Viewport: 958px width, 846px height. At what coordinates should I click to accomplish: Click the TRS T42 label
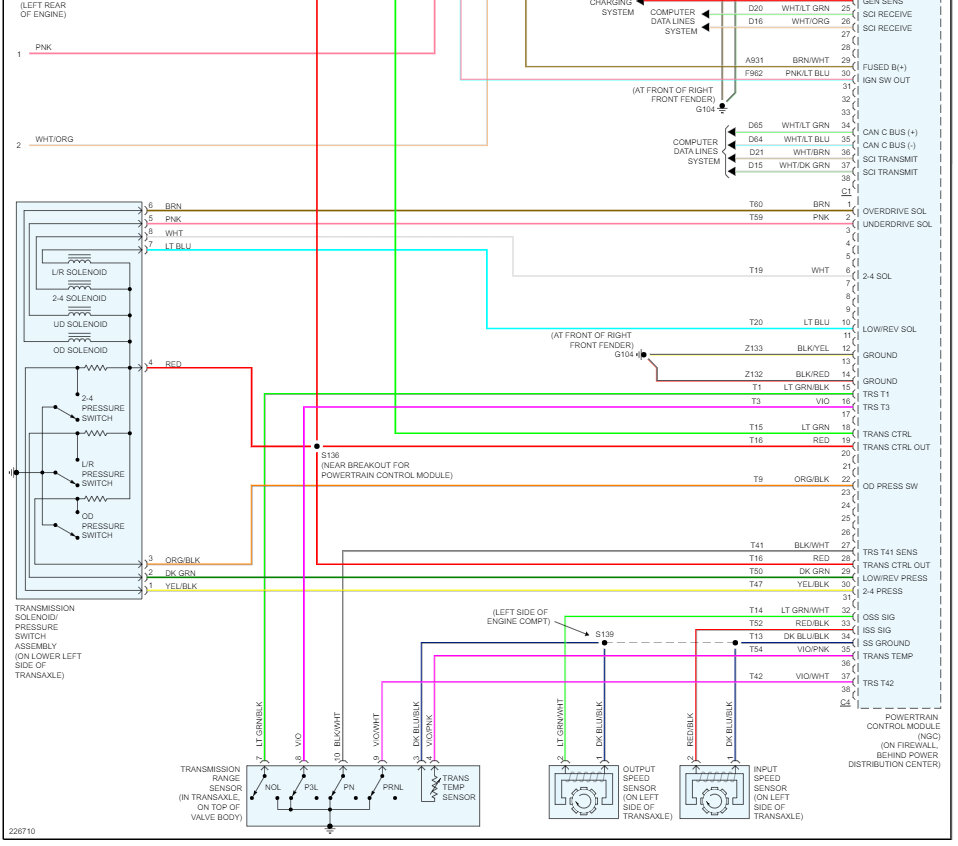(x=877, y=683)
